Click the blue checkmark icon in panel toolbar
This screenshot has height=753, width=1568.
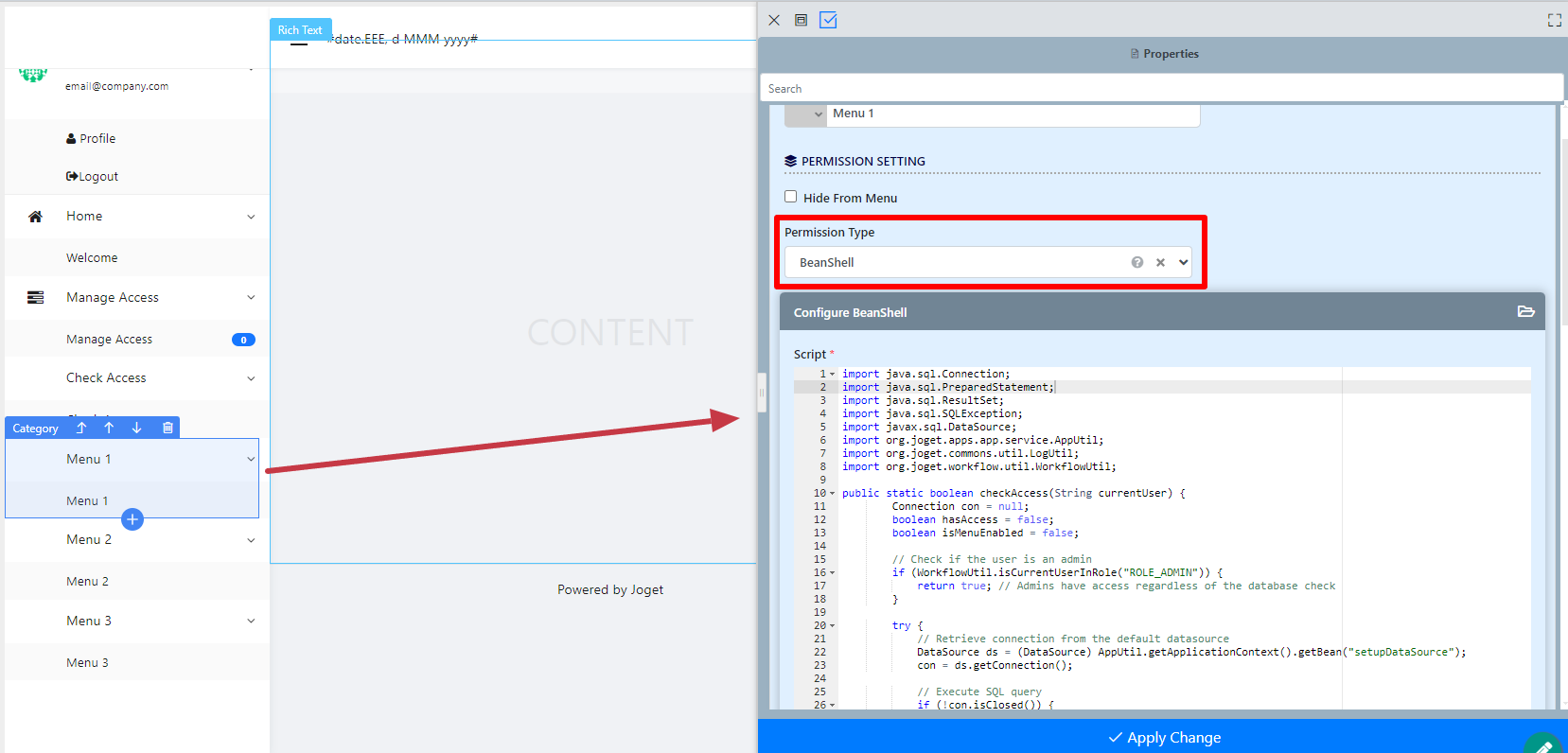[x=828, y=20]
